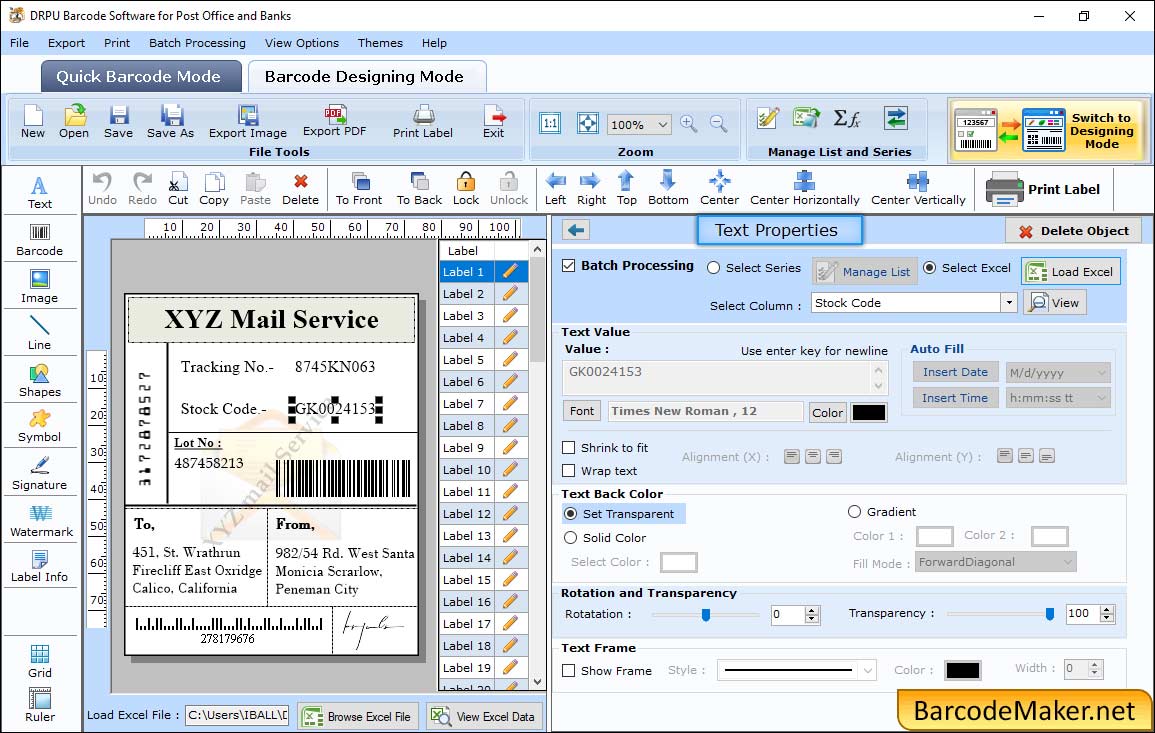This screenshot has width=1155, height=733.
Task: Click the Browse Excel File button
Action: (x=359, y=717)
